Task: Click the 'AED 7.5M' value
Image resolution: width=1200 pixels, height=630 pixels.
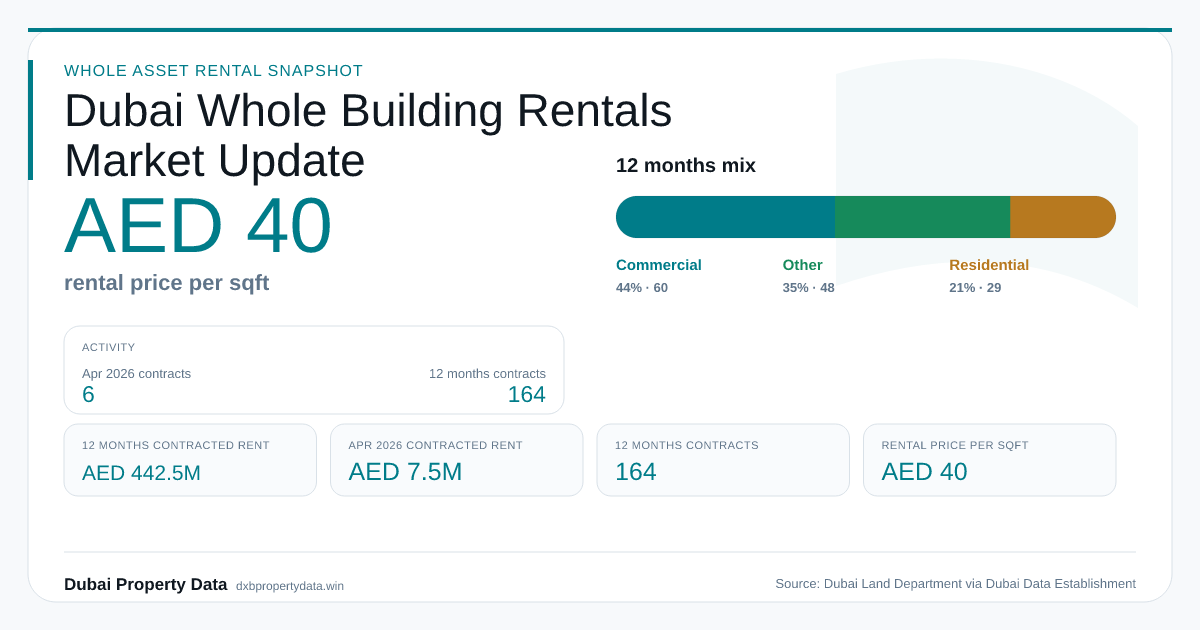Action: [406, 472]
